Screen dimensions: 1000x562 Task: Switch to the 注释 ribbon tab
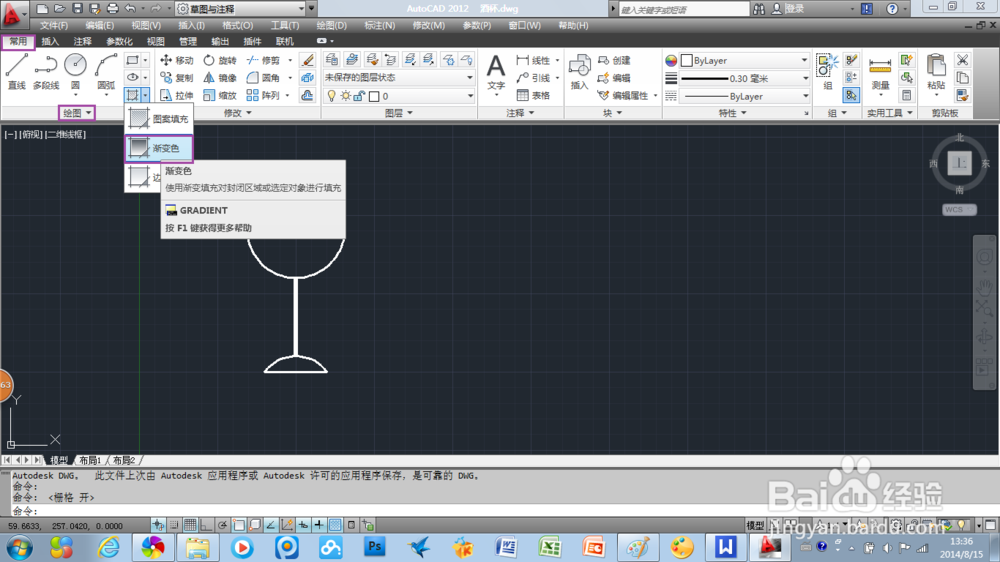tap(82, 41)
